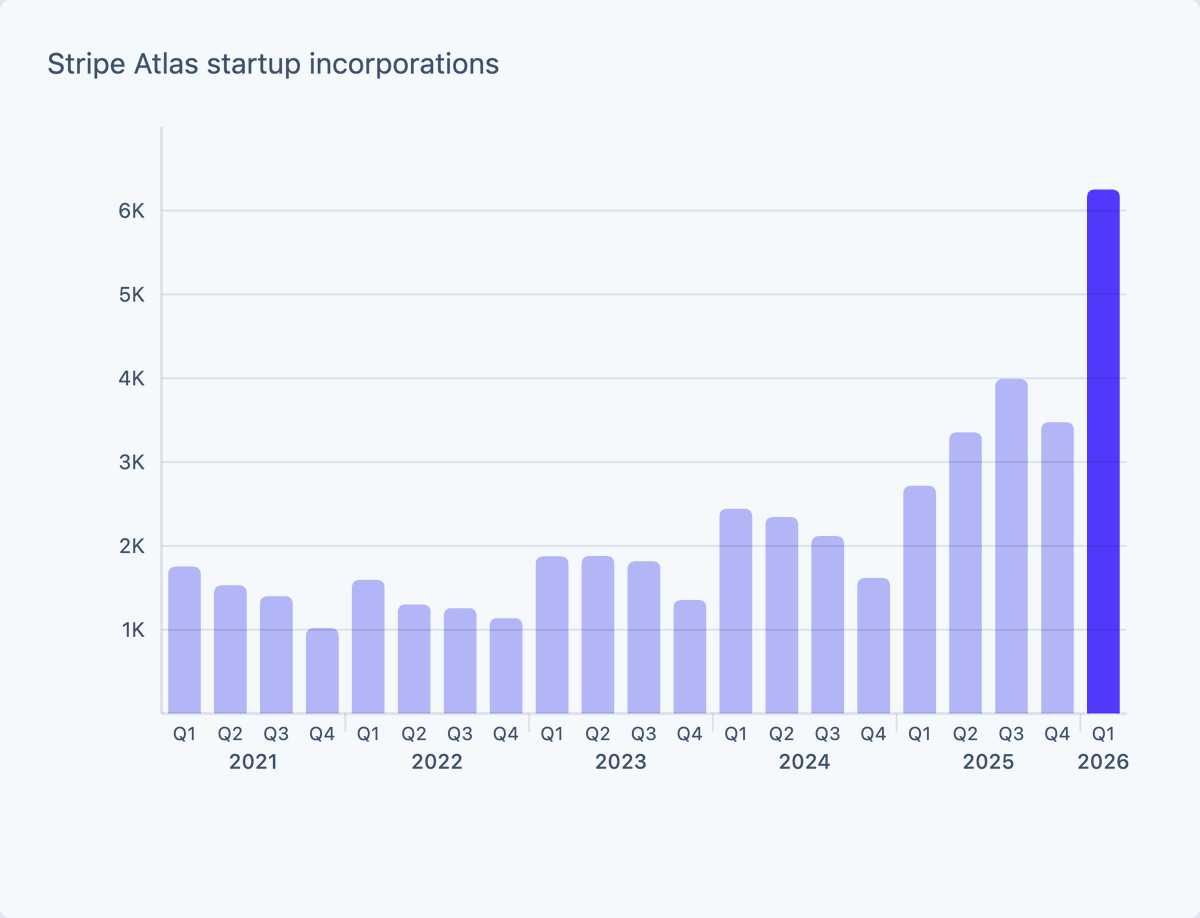Click the '1K' y-axis label
Screen dimensions: 1200x918
[x=134, y=631]
